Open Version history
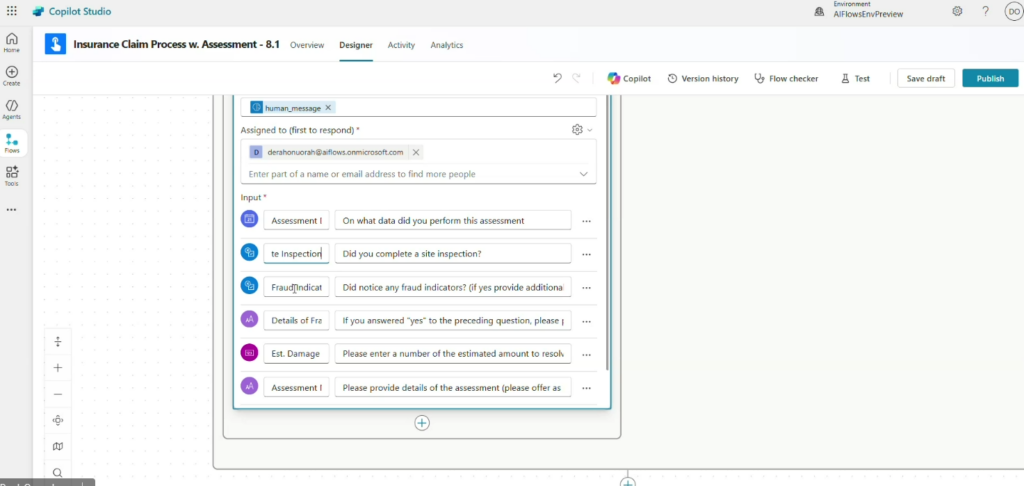 (x=703, y=78)
